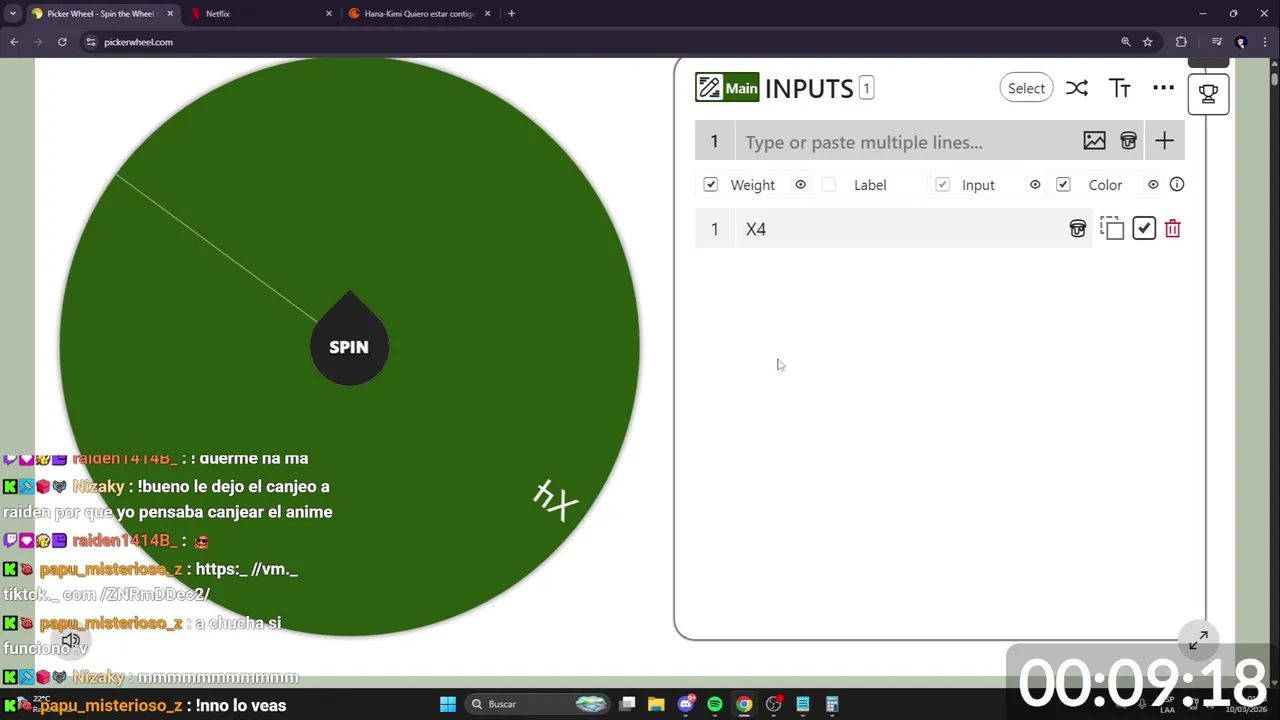This screenshot has width=1280, height=720.
Task: Duplicate the X4 input
Action: click(1112, 229)
